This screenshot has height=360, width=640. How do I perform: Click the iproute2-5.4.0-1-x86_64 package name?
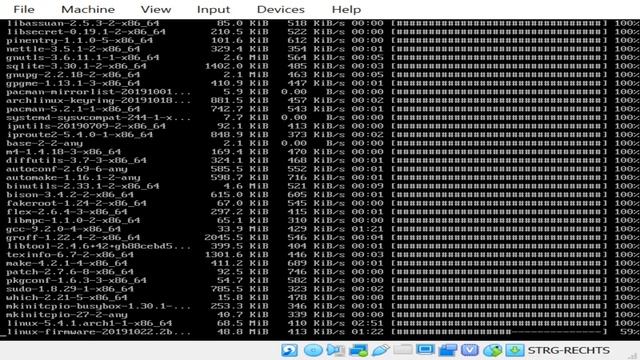tap(80, 135)
